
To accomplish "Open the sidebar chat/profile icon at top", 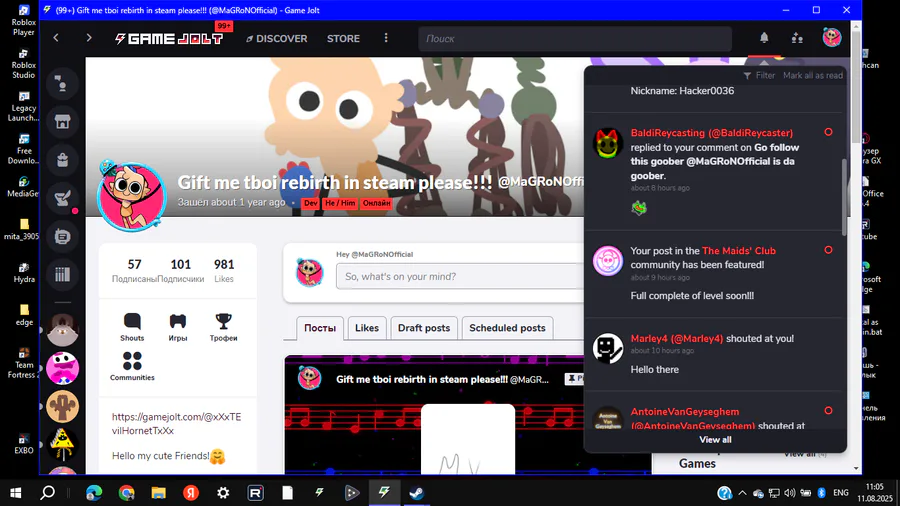I will pos(63,84).
